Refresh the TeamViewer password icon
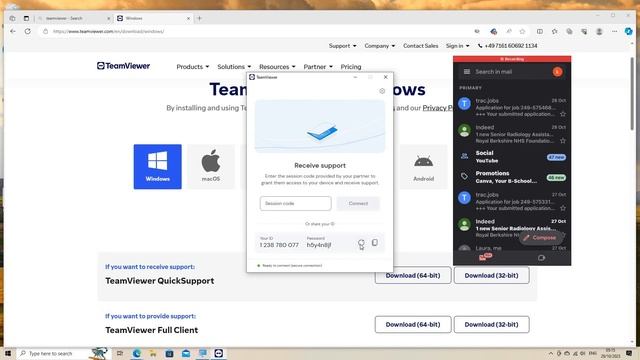The image size is (640, 360). click(361, 243)
